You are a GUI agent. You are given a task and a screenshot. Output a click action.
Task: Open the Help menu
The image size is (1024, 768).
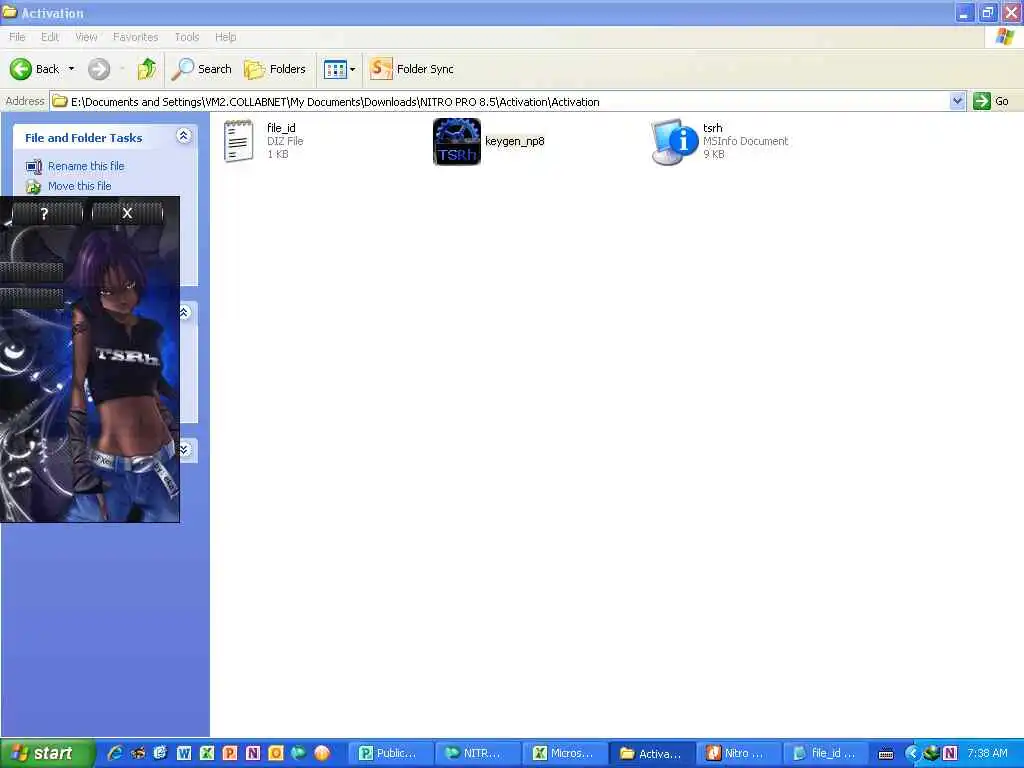pyautogui.click(x=225, y=37)
